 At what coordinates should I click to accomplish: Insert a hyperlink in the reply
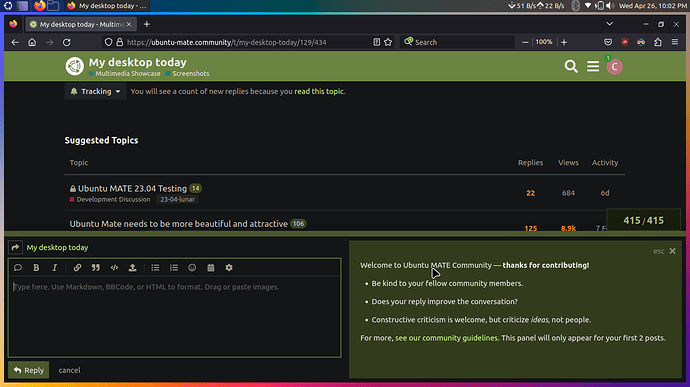coord(77,268)
